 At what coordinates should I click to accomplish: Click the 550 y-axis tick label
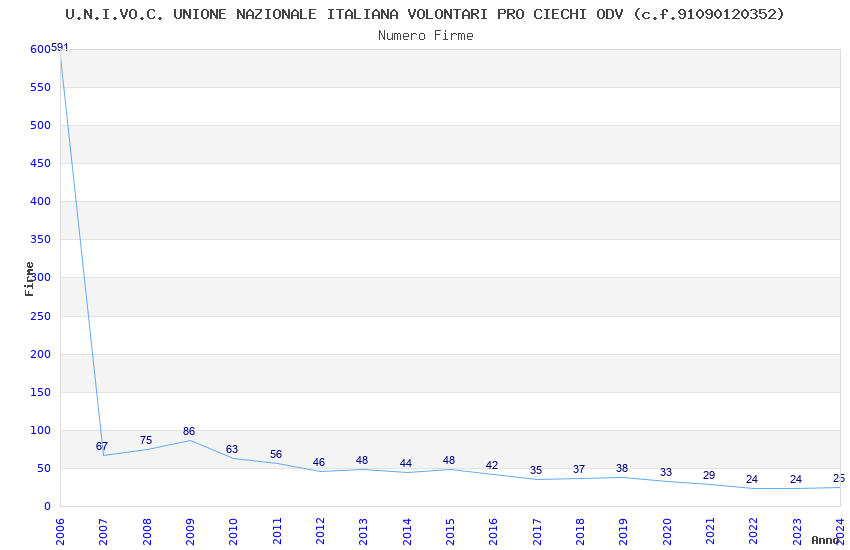(40, 87)
